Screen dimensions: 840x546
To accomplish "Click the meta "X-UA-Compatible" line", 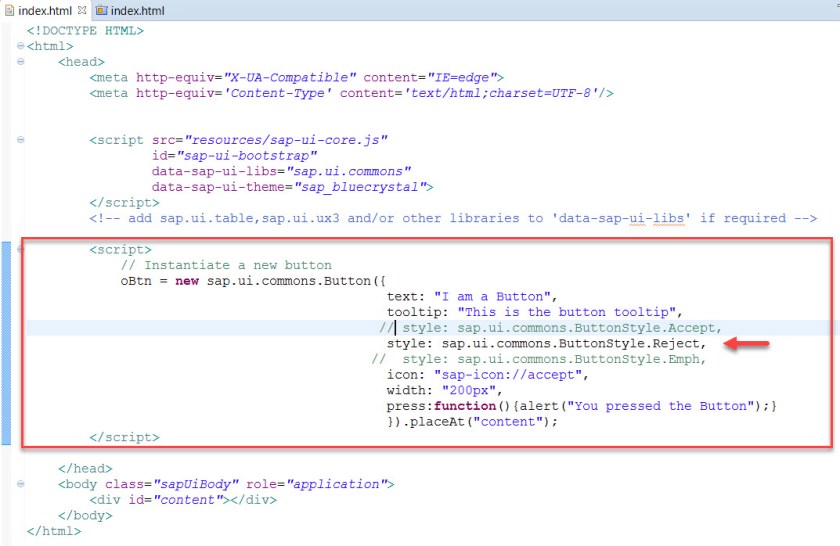I will 296,77.
